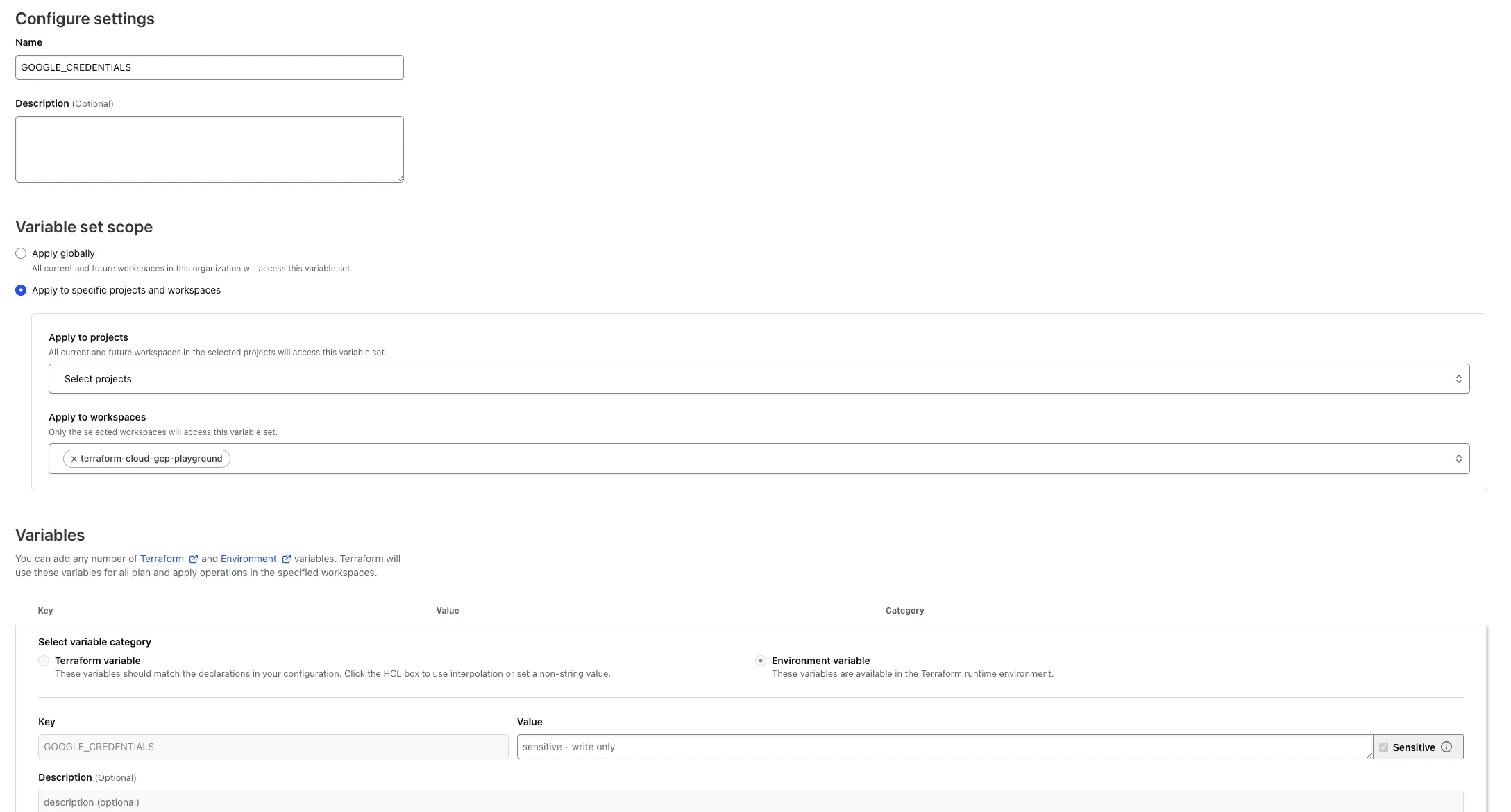Open the Apply to workspaces dropdown
Image resolution: width=1511 pixels, height=812 pixels.
click(x=833, y=459)
